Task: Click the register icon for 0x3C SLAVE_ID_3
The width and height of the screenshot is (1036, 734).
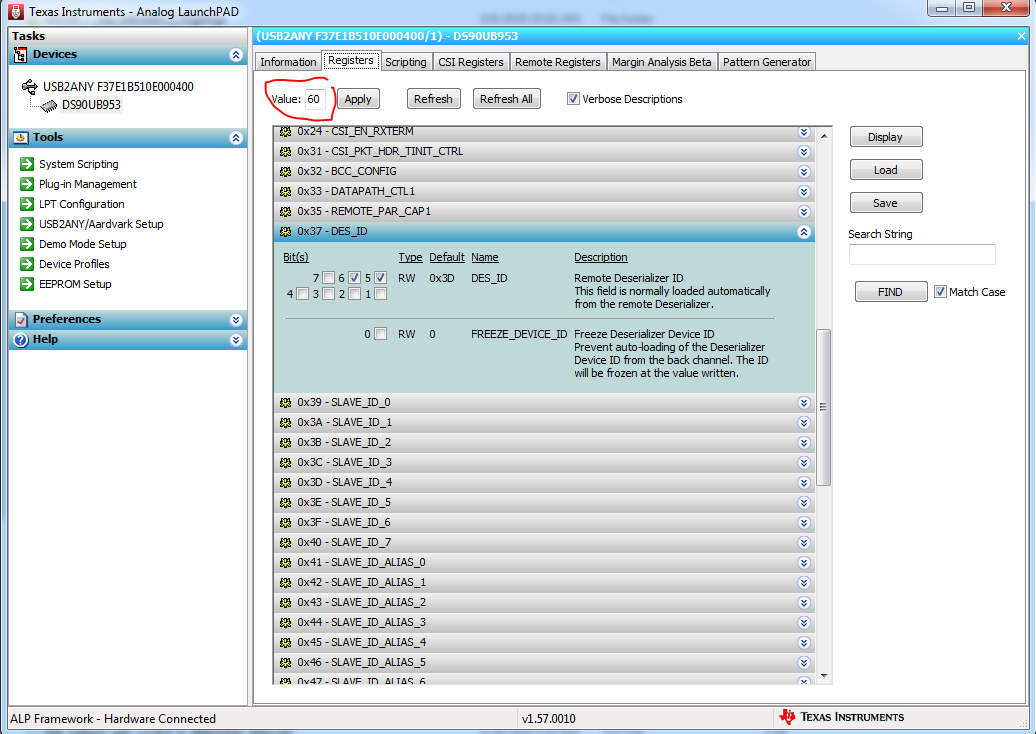Action: pos(285,462)
